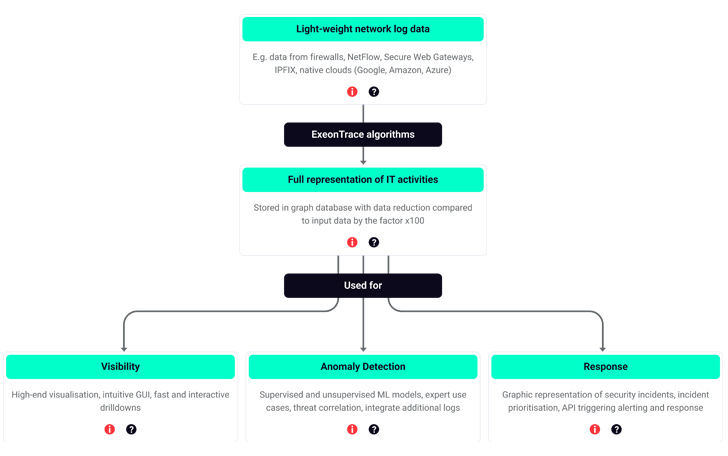Image resolution: width=728 pixels, height=456 pixels.
Task: Click the info icon in Response card
Action: (x=595, y=429)
